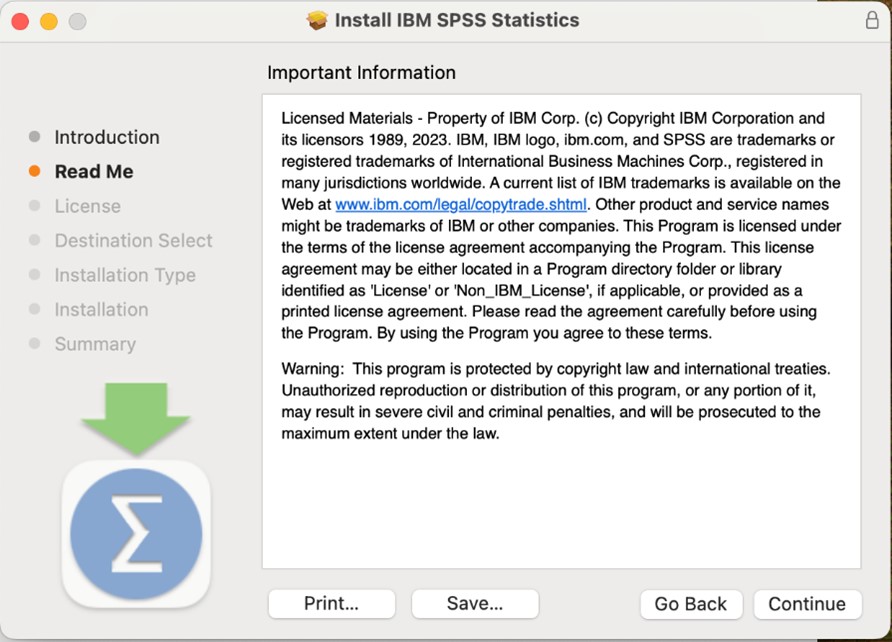Screen dimensions: 892x642
Task: Click the Introduction step bullet dot
Action: click(x=35, y=137)
